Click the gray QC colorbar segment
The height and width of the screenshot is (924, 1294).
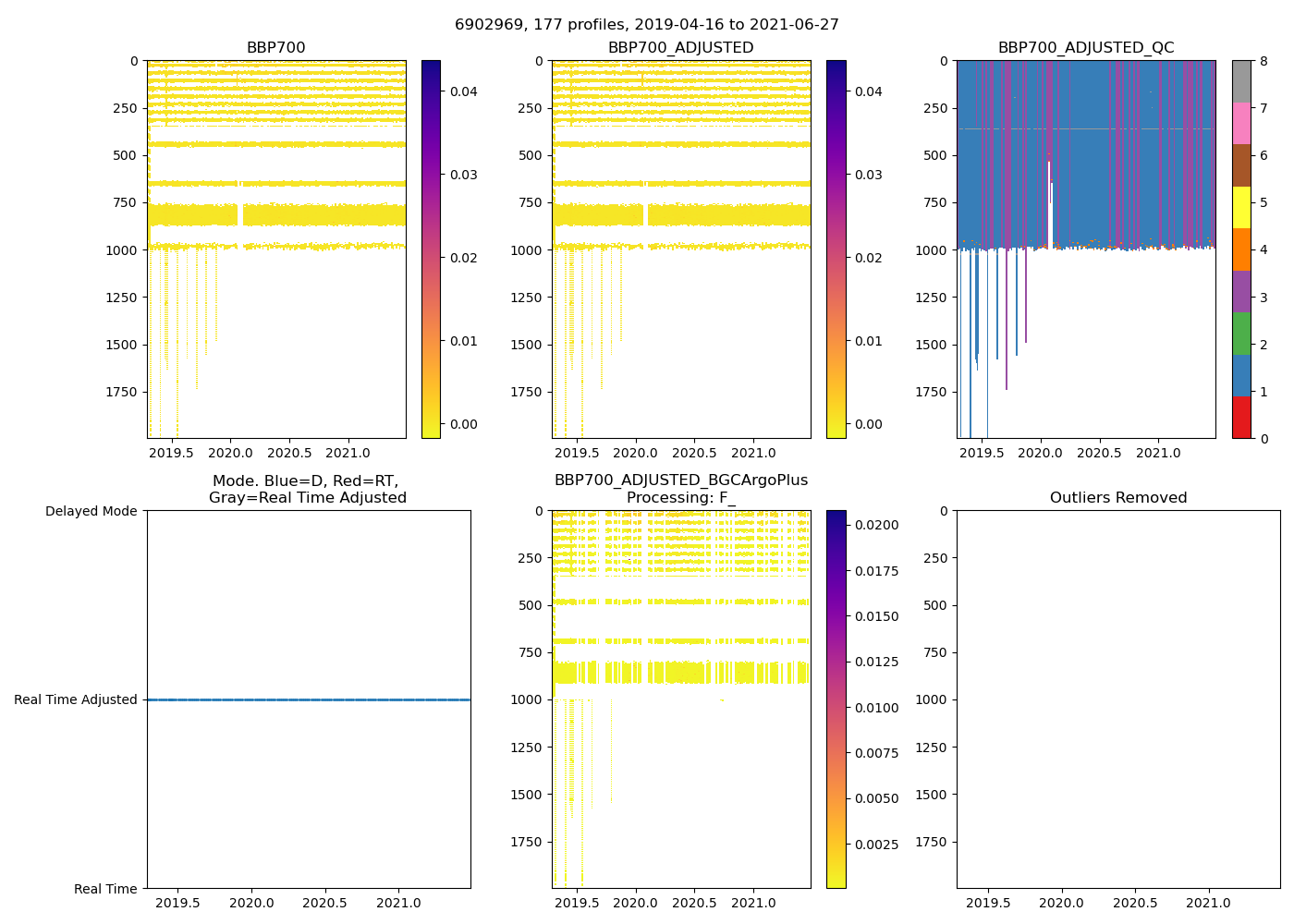click(x=1241, y=81)
